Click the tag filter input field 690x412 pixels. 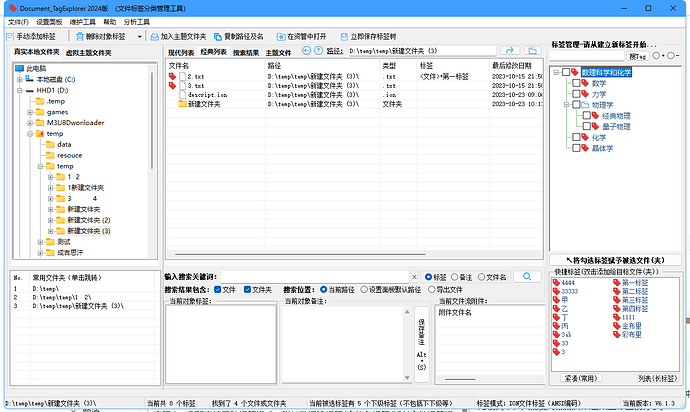(587, 56)
